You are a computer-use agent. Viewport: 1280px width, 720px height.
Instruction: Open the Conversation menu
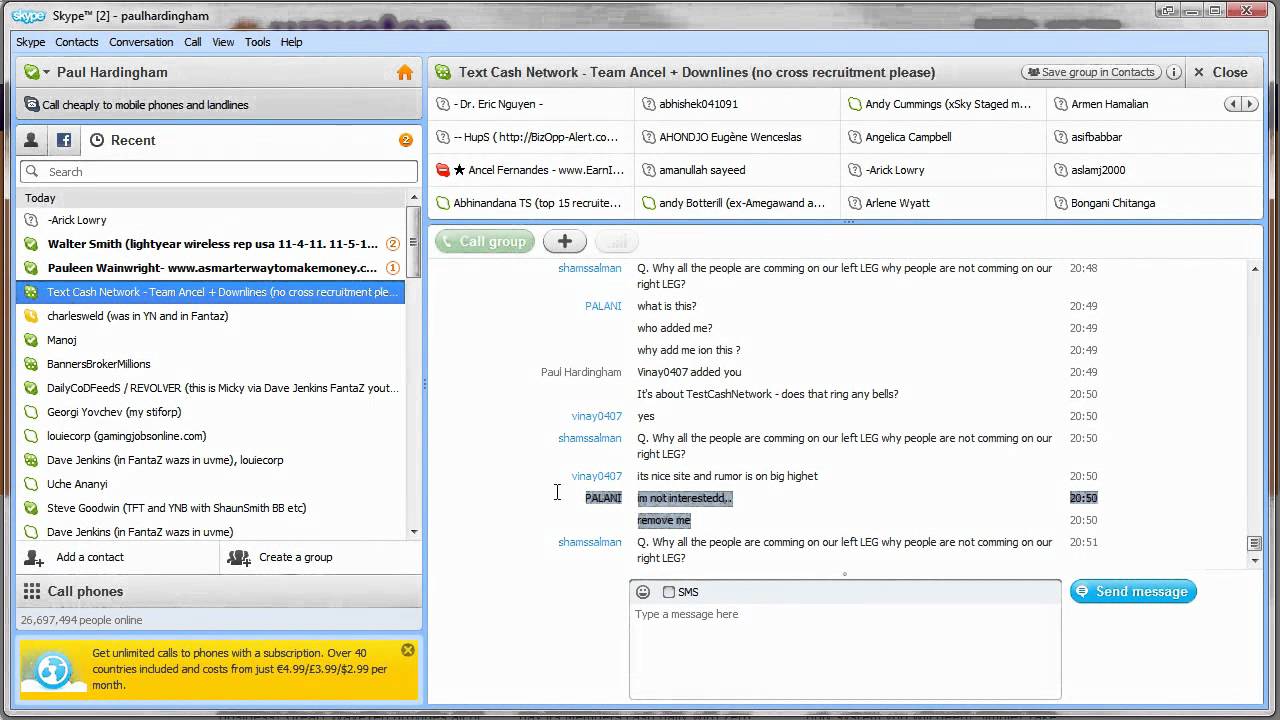click(x=141, y=42)
